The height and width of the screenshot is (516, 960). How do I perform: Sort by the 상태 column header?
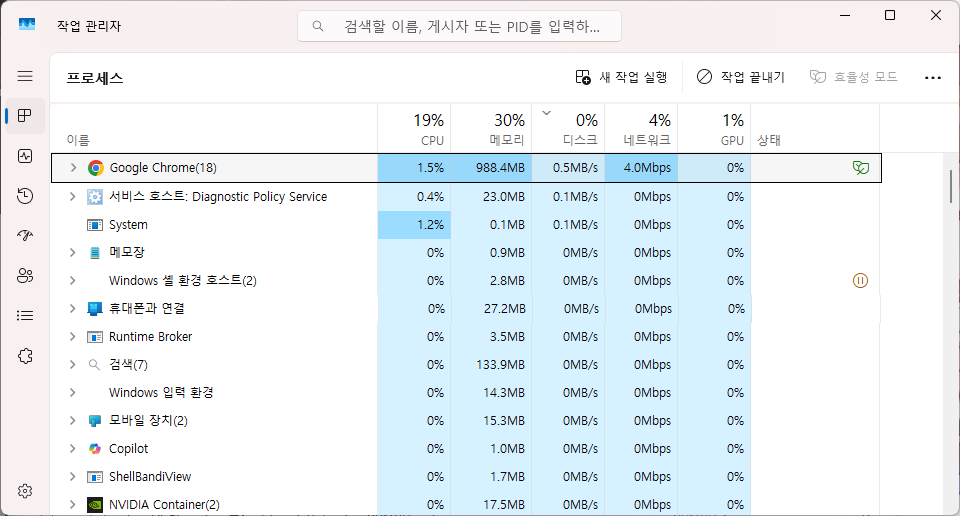pos(816,128)
